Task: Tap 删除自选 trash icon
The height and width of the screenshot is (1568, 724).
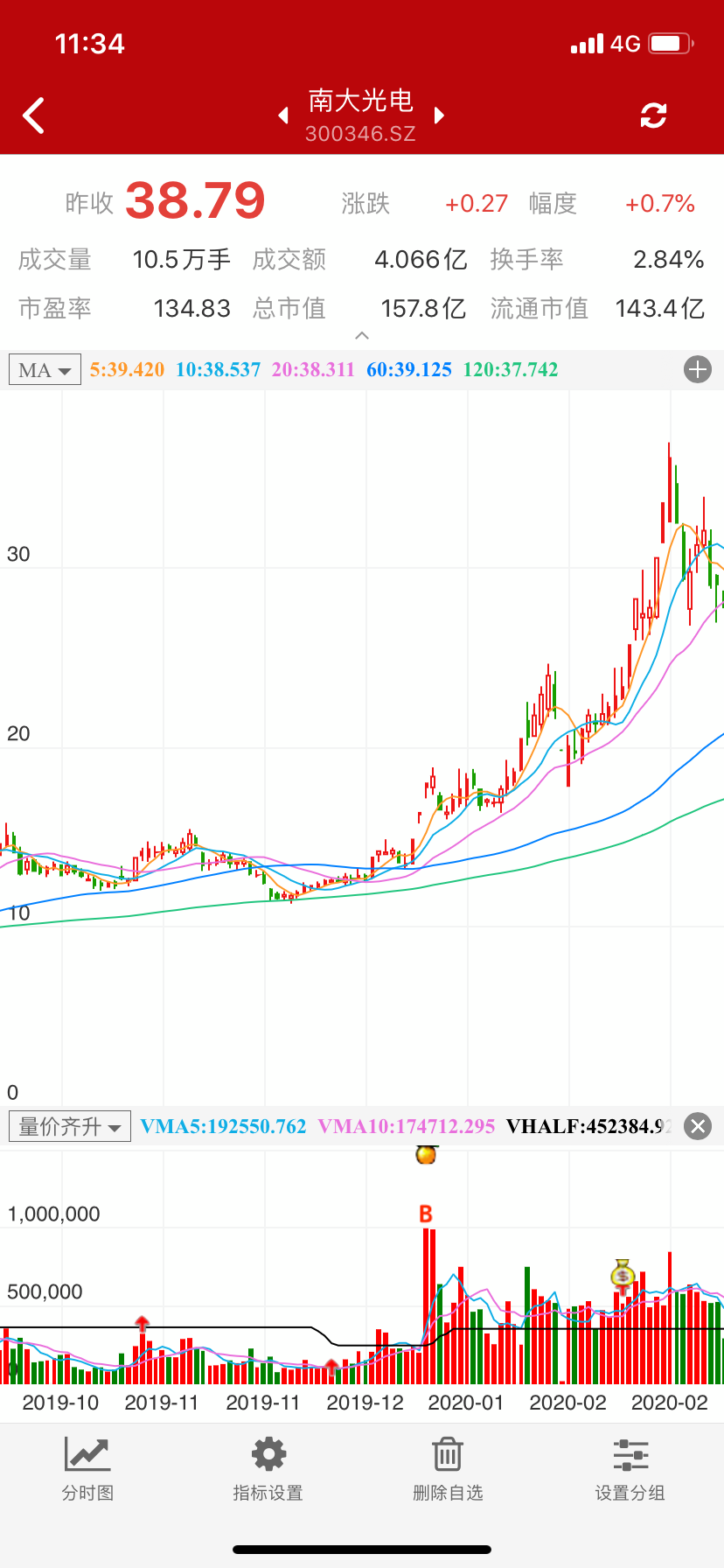Action: pyautogui.click(x=448, y=1470)
